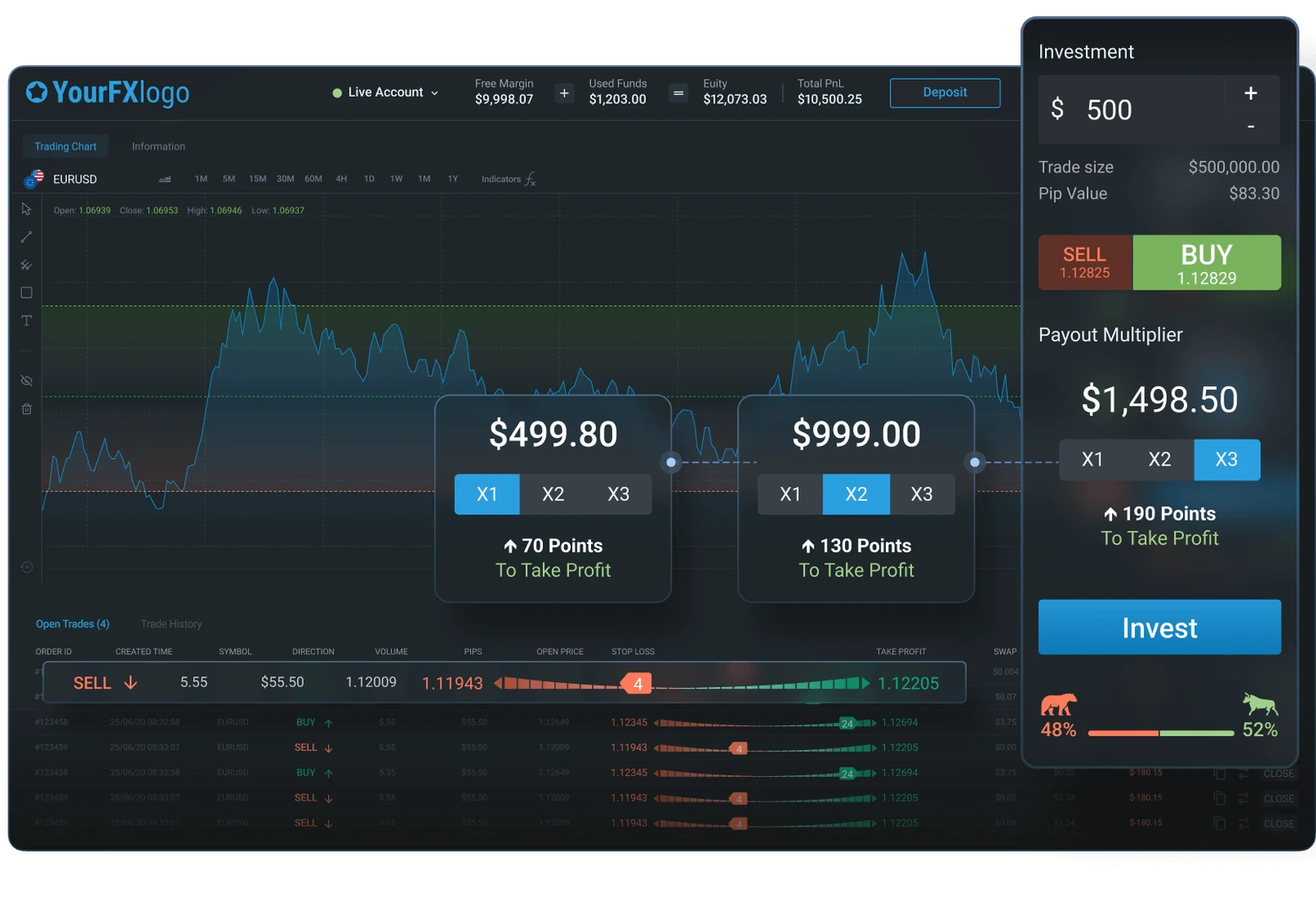
Task: Select the 5M timeframe for EURUSD
Action: [228, 179]
